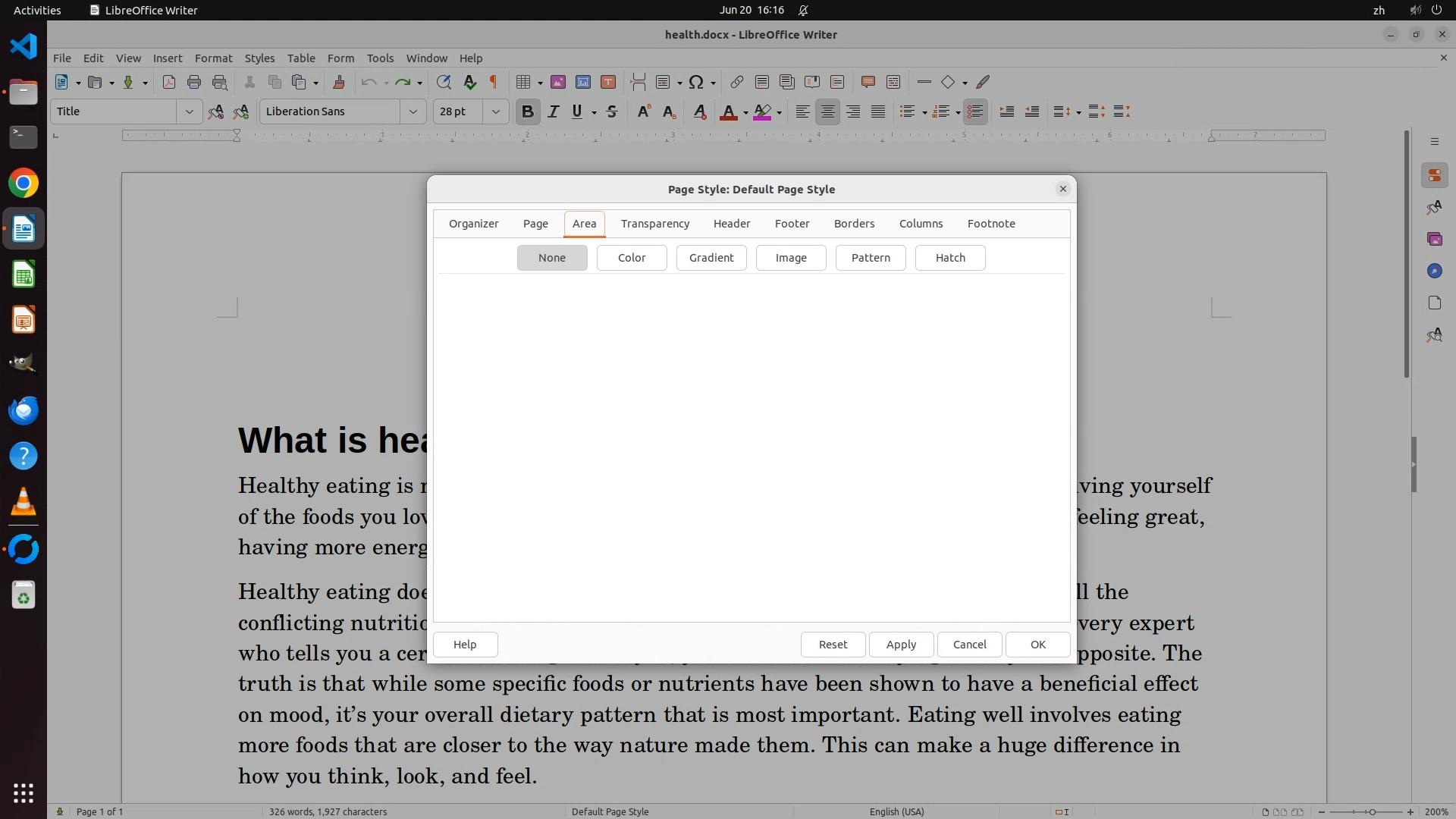The image size is (1456, 819).
Task: Click the zoom slider in status bar
Action: pos(1371,812)
